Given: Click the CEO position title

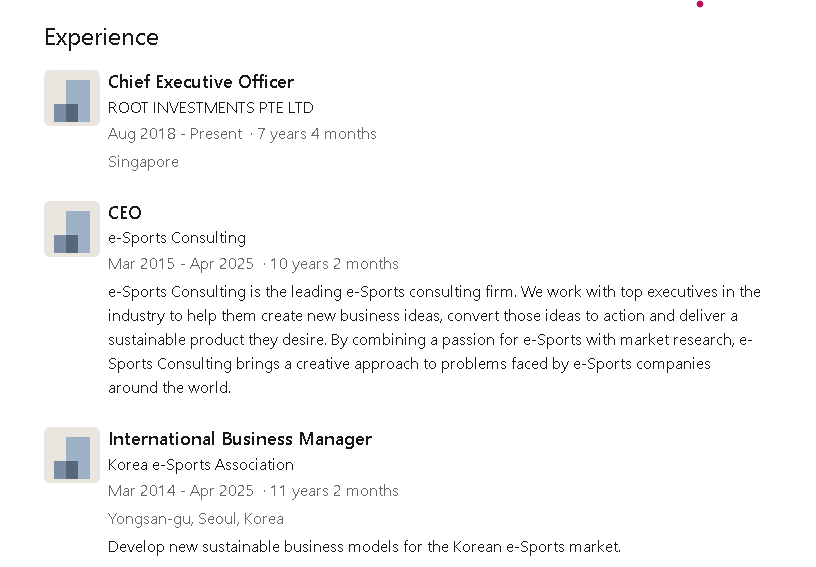Looking at the screenshot, I should tap(125, 213).
